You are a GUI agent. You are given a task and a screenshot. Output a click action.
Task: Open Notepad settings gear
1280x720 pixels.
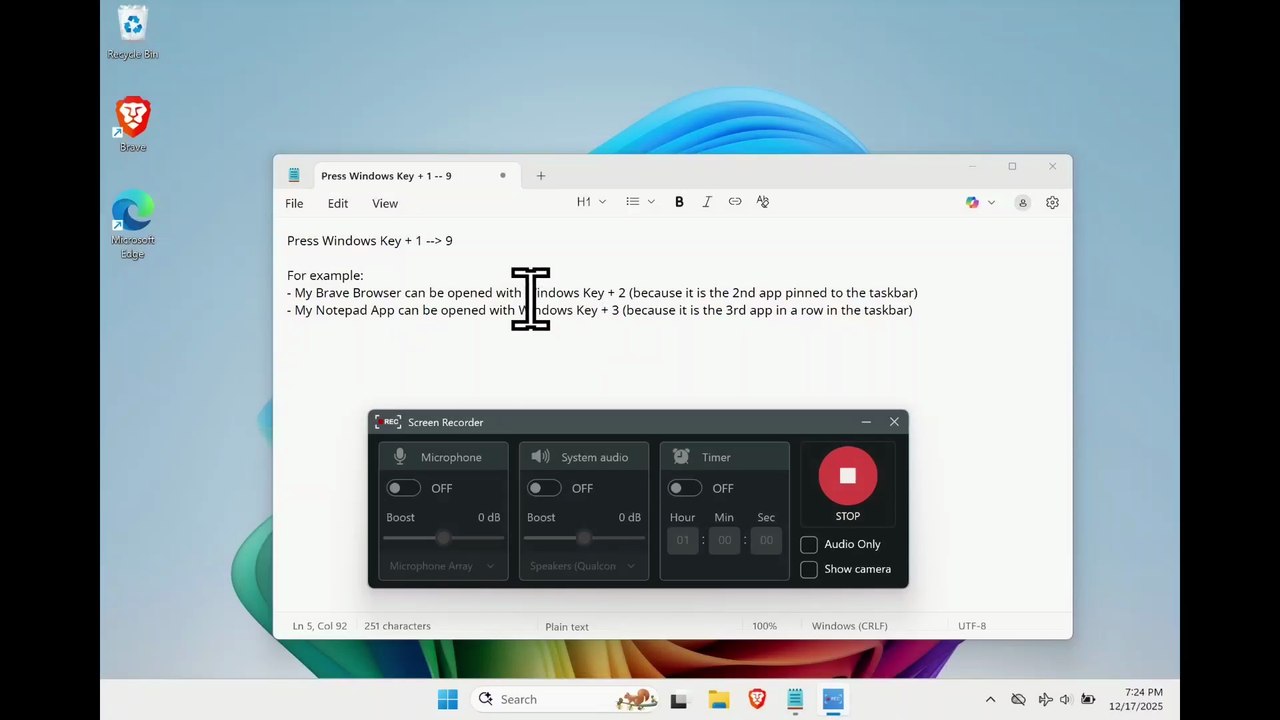(x=1052, y=202)
